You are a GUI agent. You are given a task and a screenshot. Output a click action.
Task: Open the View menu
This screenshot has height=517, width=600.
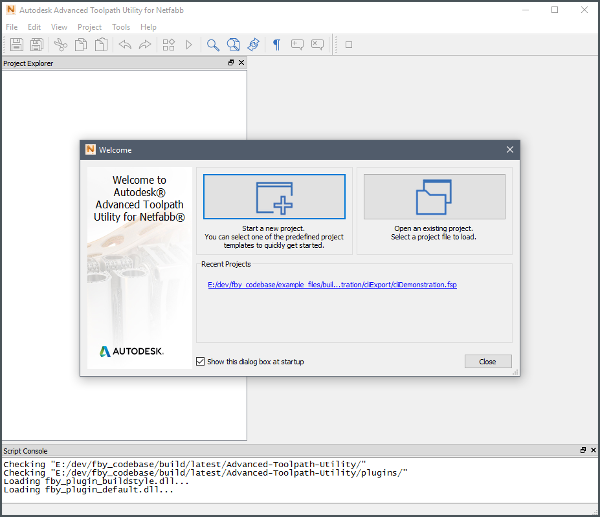59,27
